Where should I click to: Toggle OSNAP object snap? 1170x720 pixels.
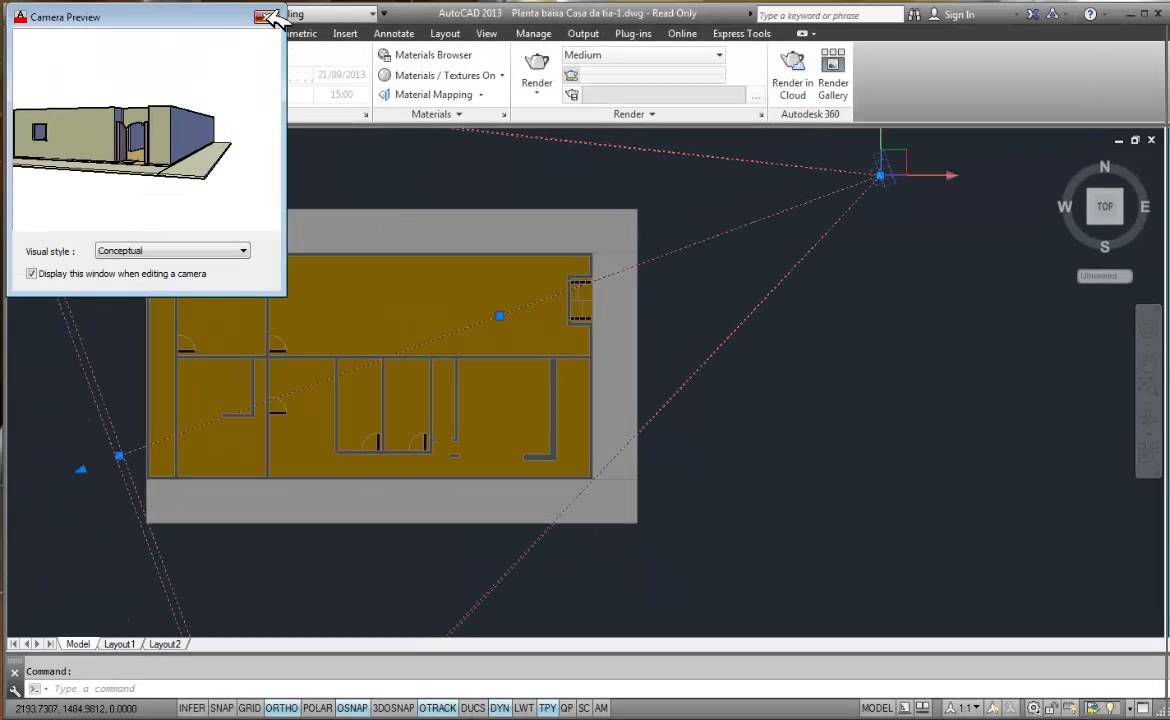tap(352, 708)
